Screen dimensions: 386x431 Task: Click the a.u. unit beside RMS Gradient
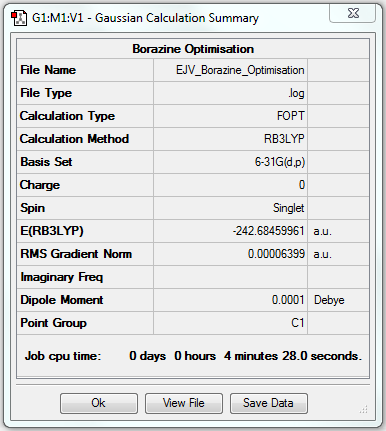322,254
